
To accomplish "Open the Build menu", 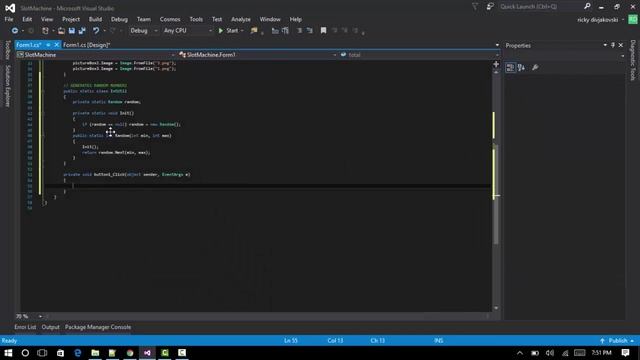I will [x=95, y=19].
